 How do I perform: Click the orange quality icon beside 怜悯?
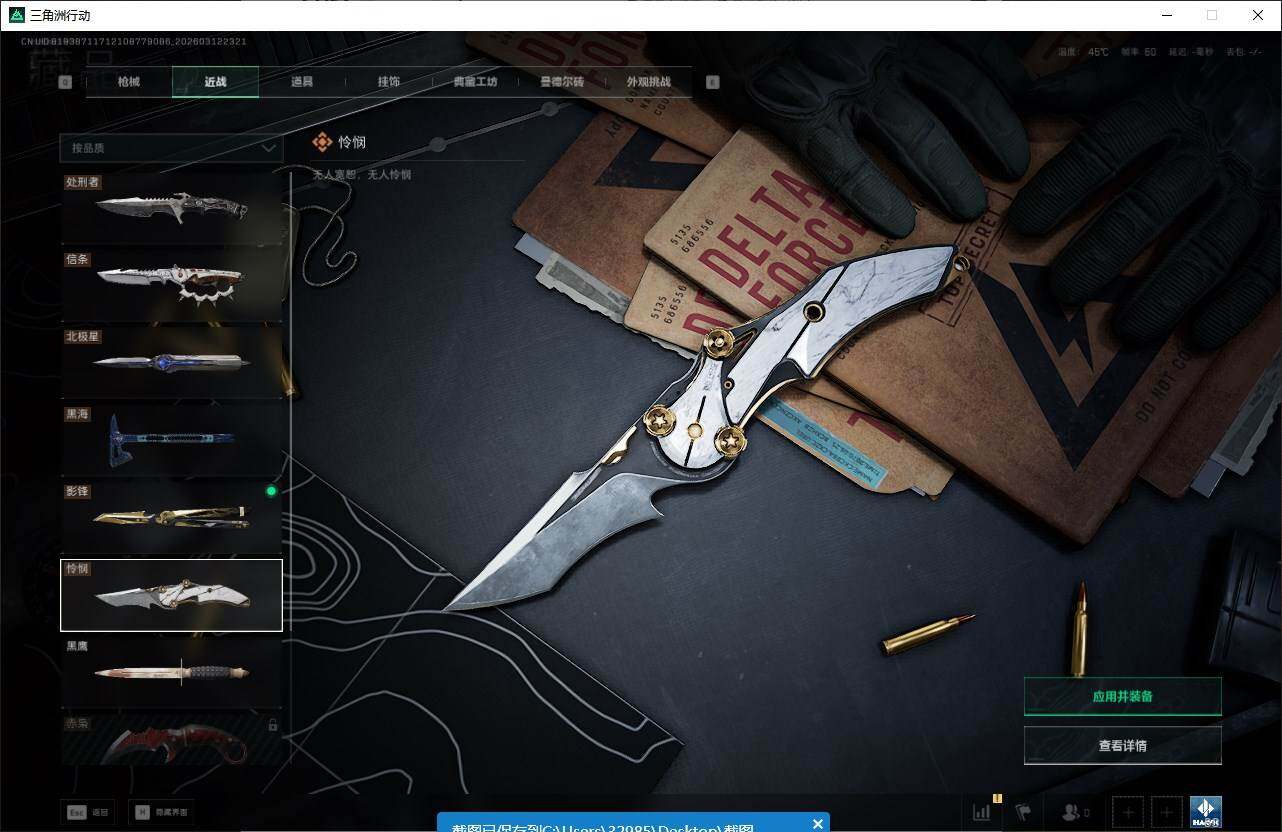click(x=322, y=143)
